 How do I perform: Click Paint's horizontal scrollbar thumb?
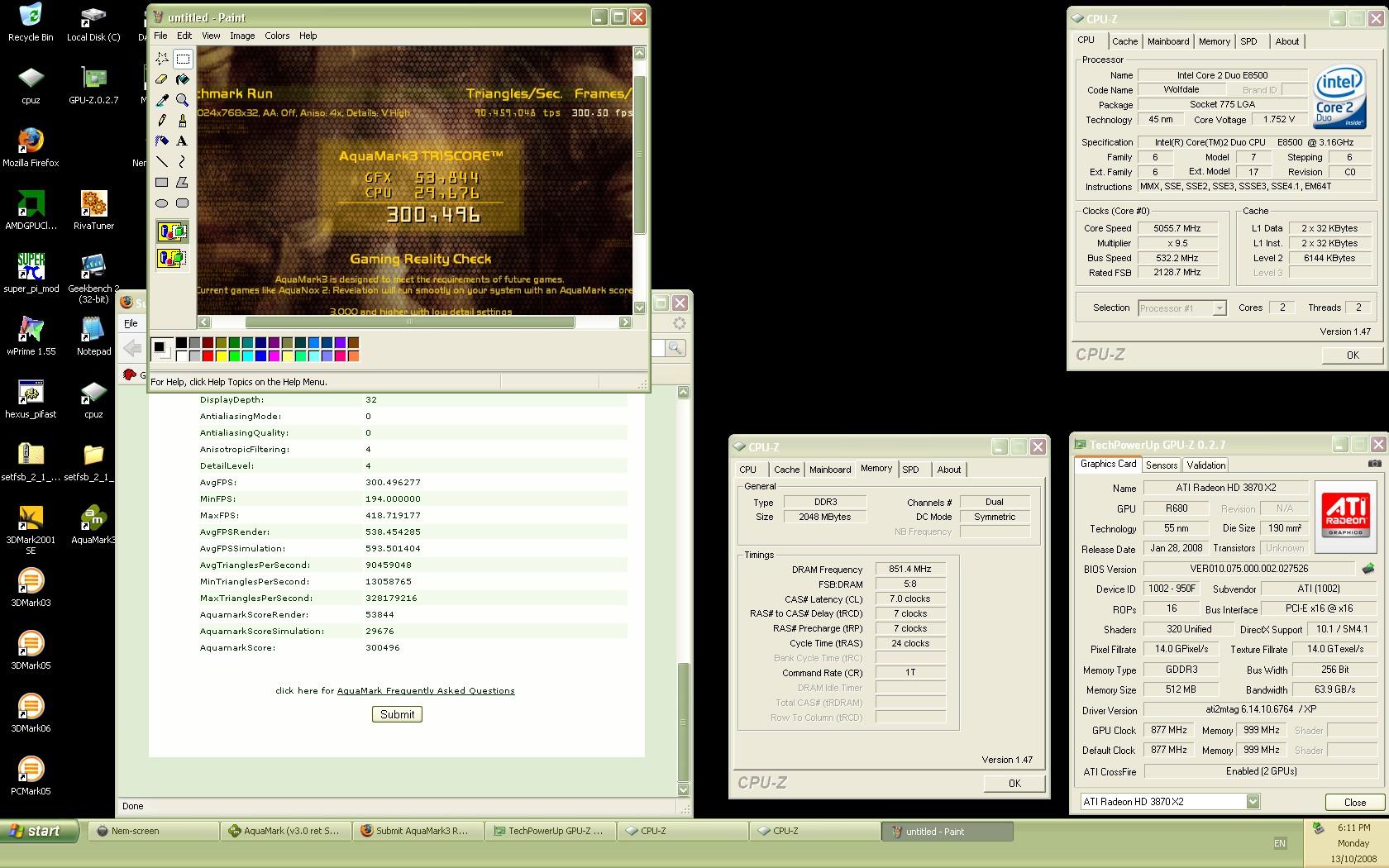409,322
